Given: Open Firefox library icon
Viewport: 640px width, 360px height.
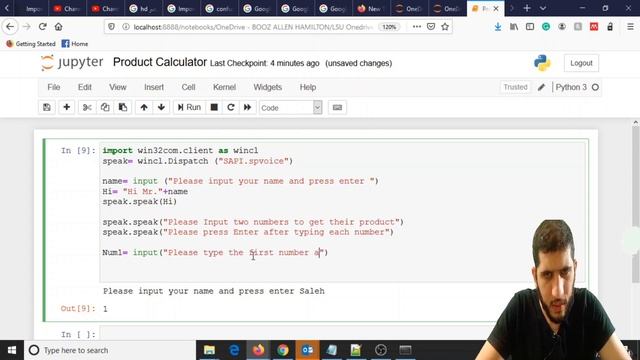Looking at the screenshot, I should [x=514, y=27].
